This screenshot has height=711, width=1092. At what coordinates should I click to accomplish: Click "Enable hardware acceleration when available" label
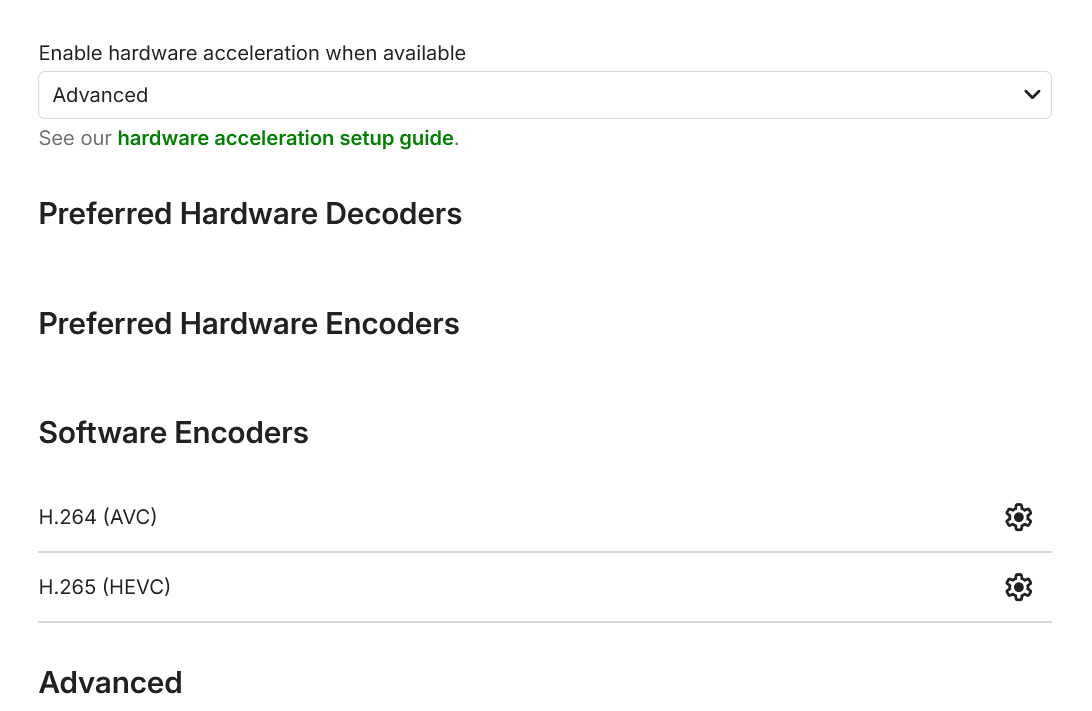coord(252,53)
